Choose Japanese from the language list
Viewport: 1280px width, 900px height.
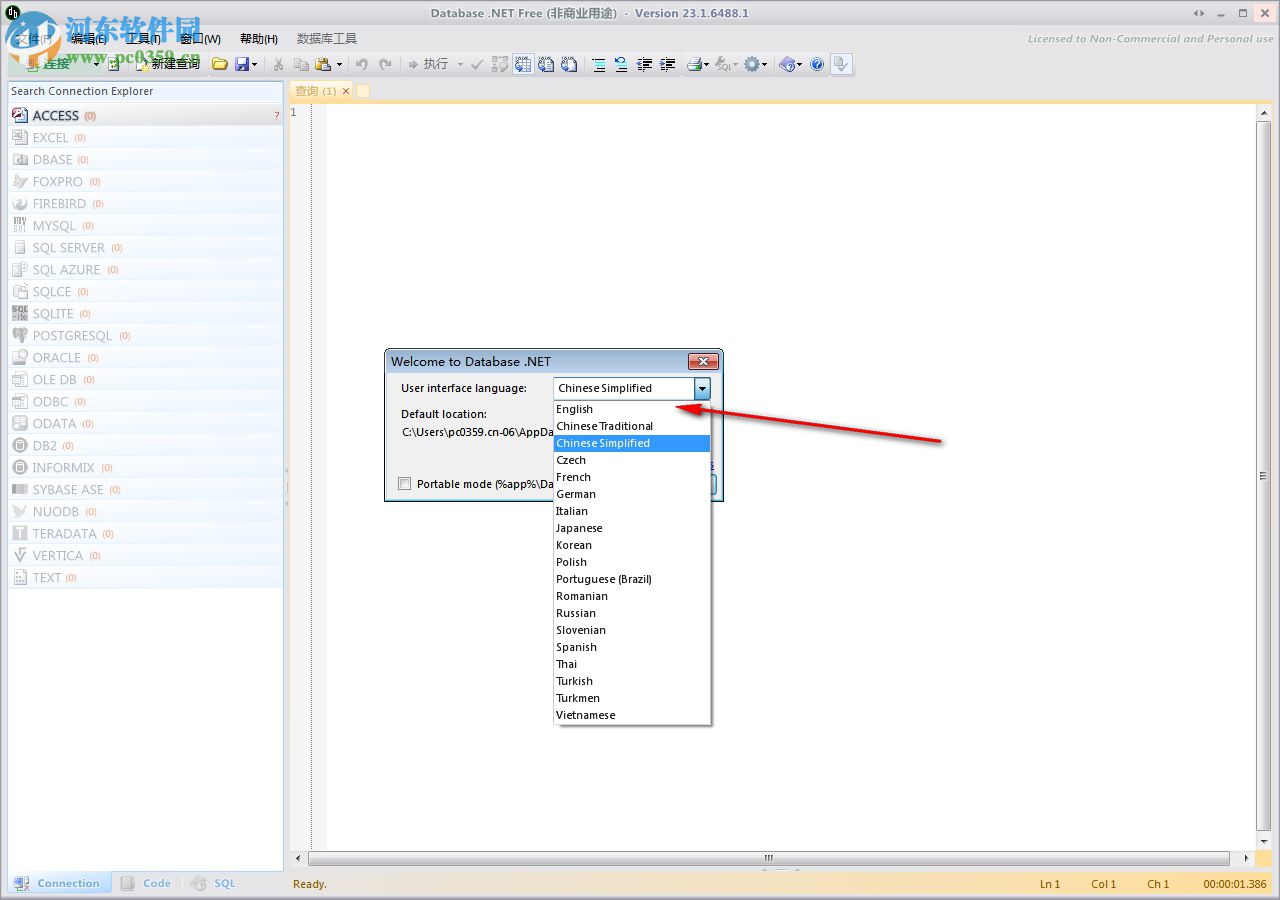point(632,528)
